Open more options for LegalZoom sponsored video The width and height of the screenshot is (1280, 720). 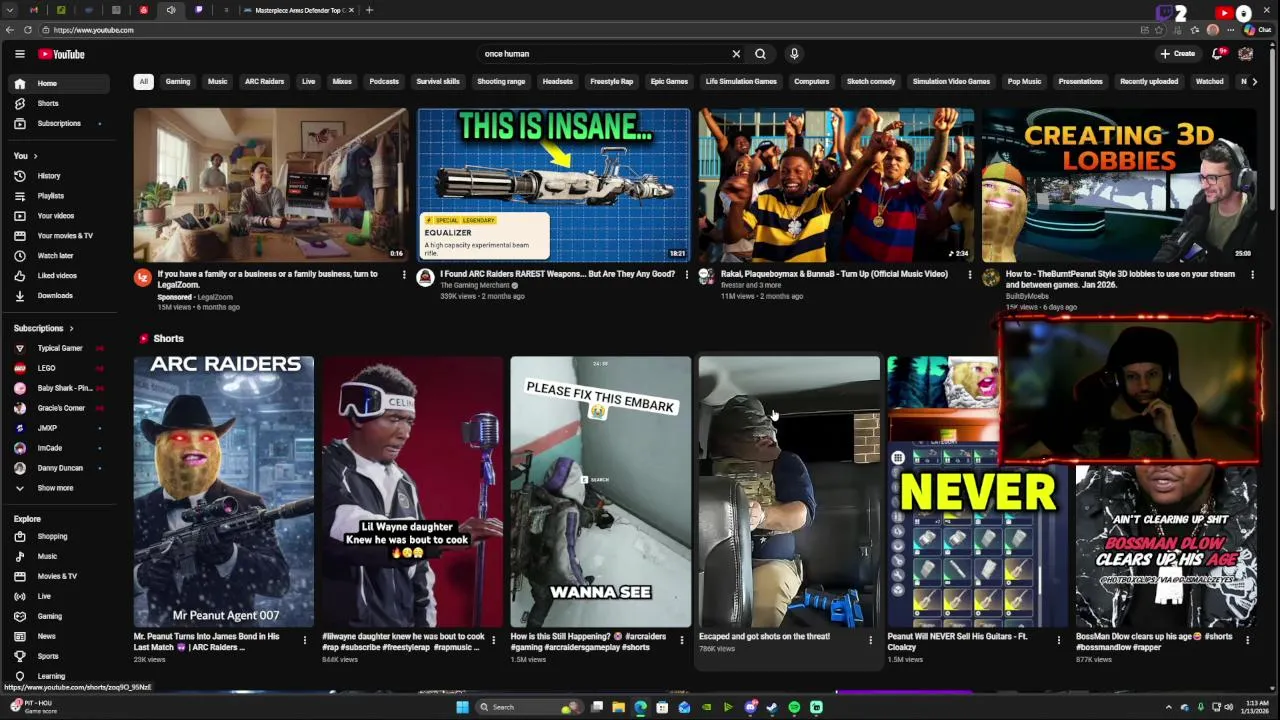click(x=404, y=275)
